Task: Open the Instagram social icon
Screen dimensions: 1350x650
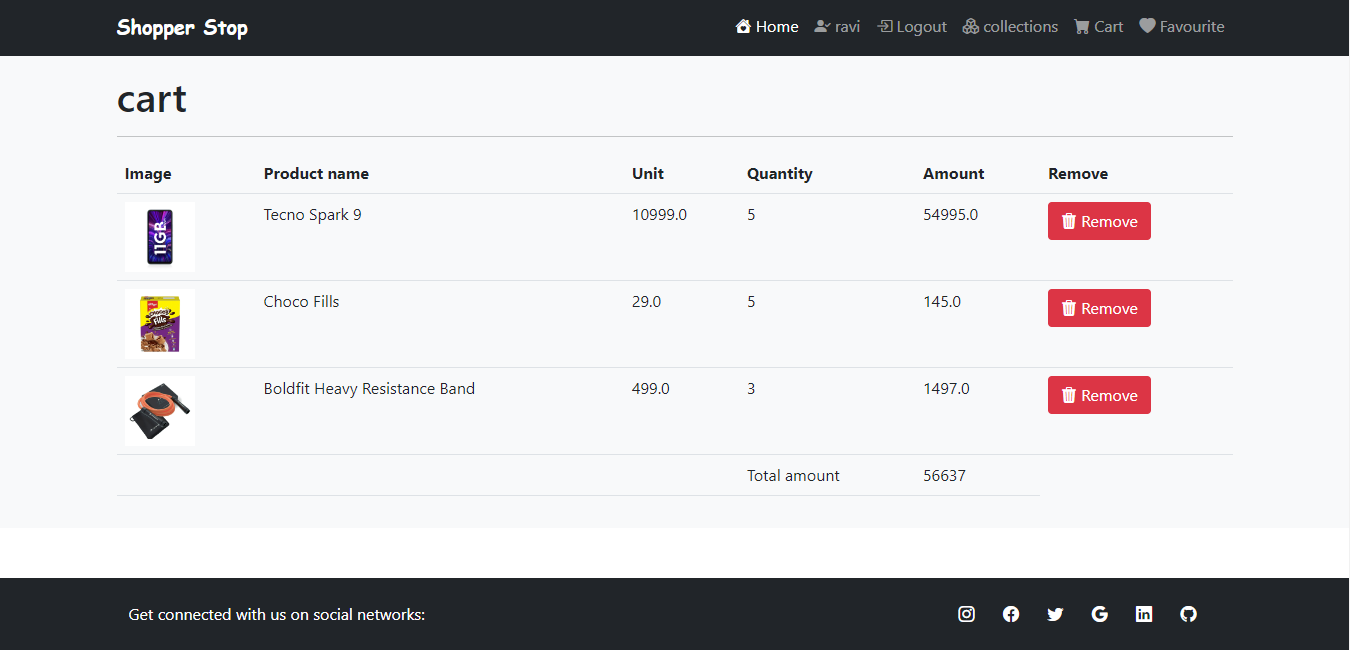Action: coord(966,614)
